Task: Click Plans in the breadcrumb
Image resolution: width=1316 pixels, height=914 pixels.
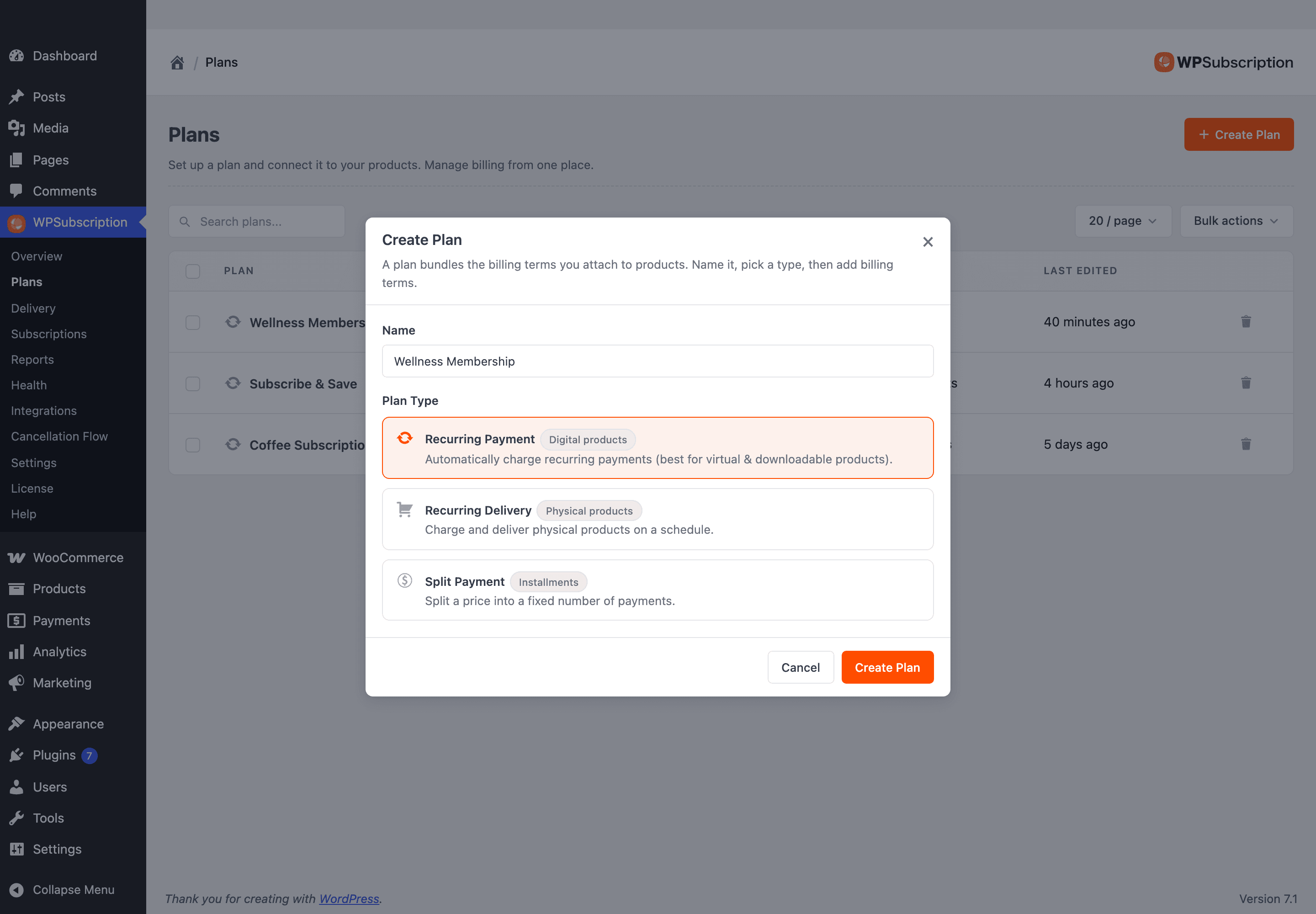Action: [x=222, y=63]
